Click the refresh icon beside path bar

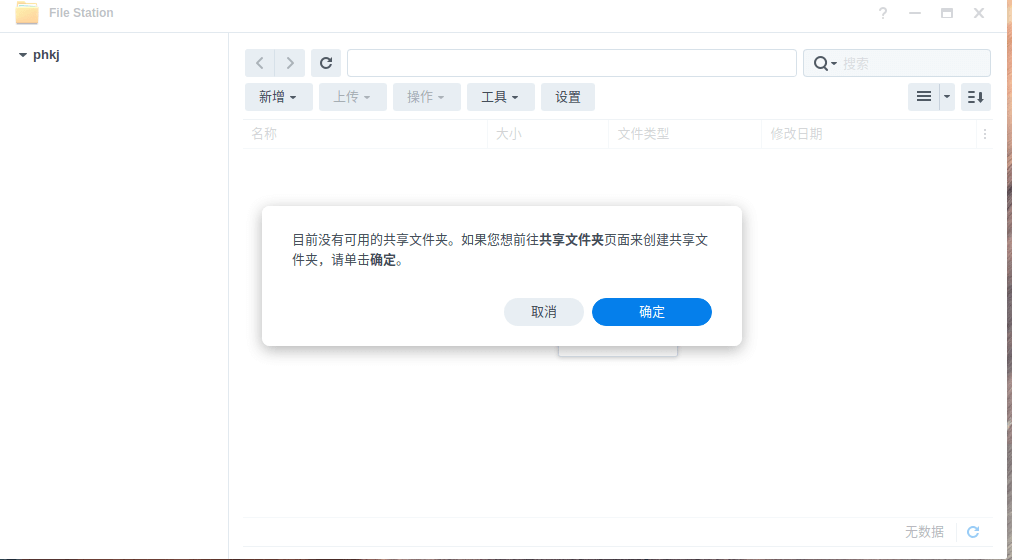326,63
